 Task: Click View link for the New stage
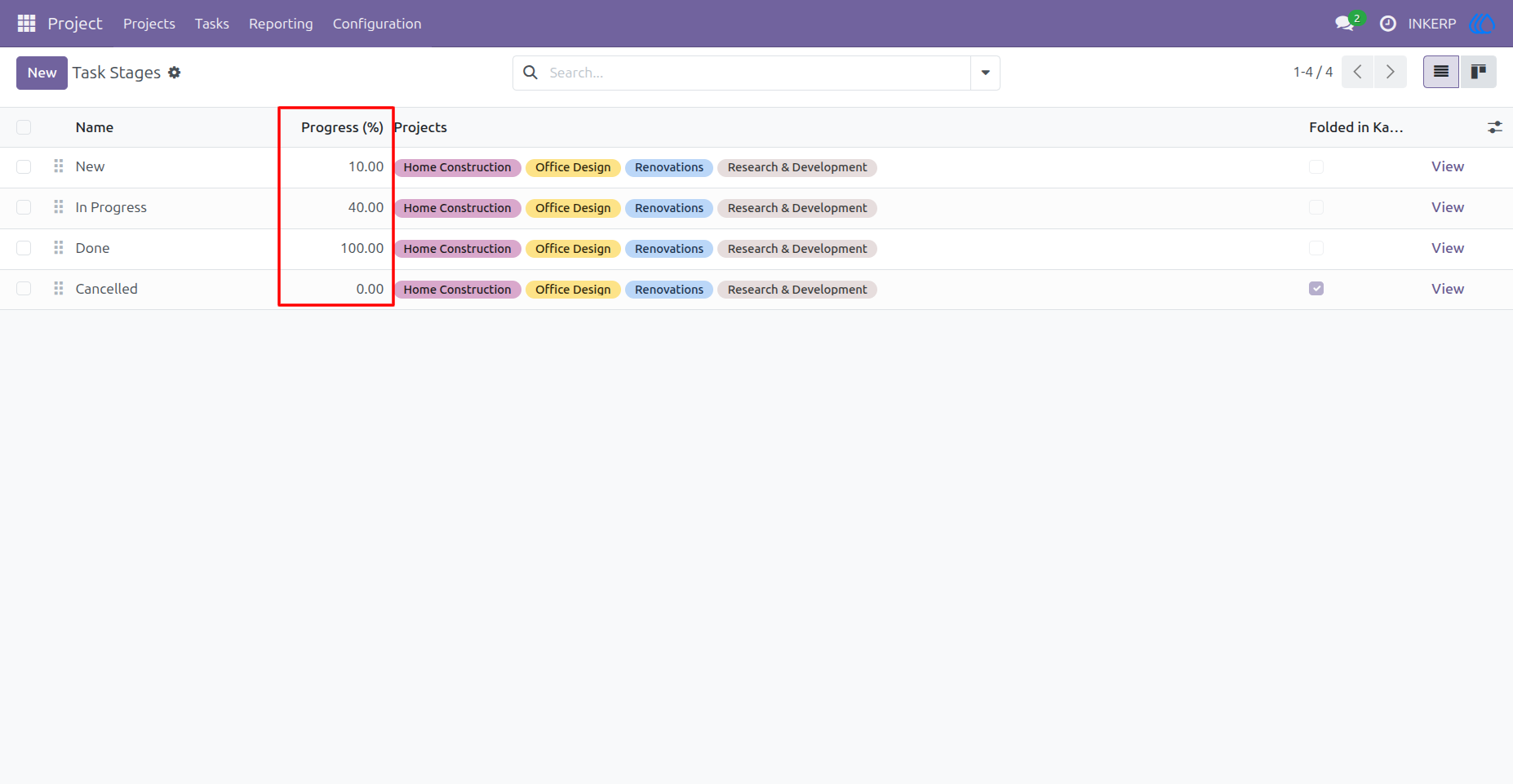point(1447,166)
